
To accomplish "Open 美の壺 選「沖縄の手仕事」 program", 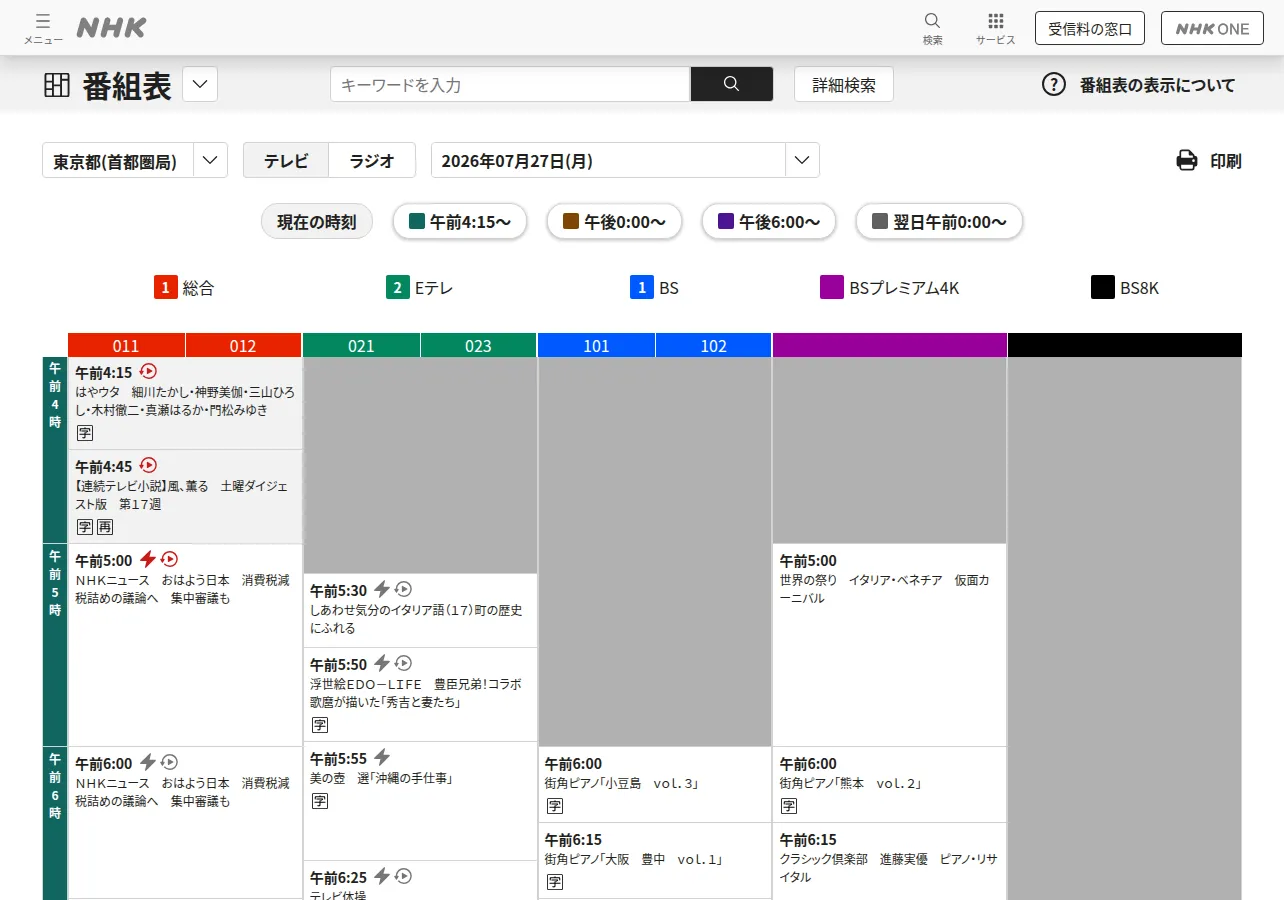I will click(420, 801).
